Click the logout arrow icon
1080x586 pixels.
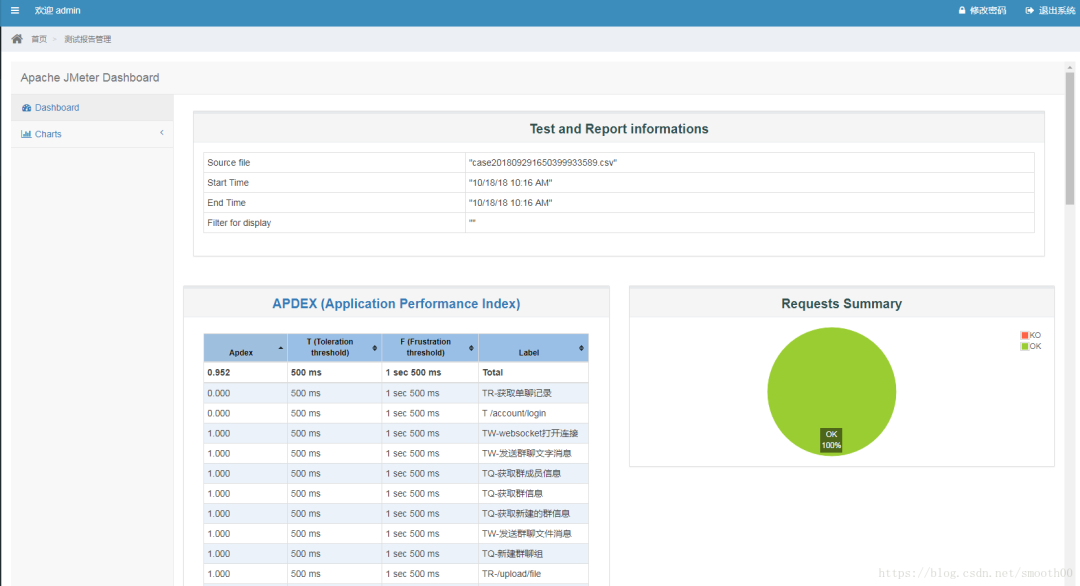coord(1029,10)
